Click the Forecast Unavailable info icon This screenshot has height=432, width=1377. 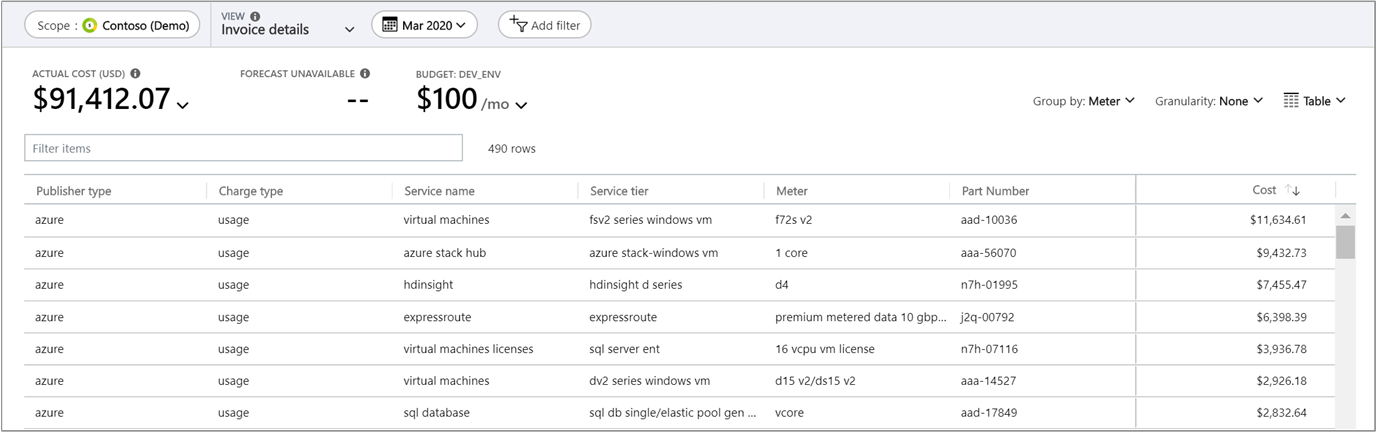(365, 73)
